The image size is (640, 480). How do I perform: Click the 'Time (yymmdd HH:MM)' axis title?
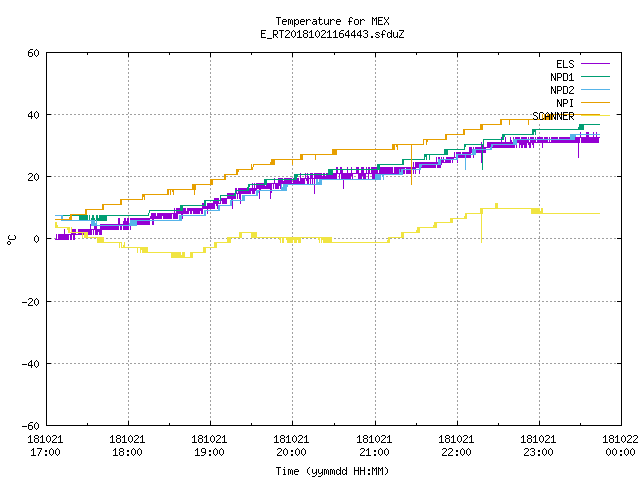click(x=332, y=471)
